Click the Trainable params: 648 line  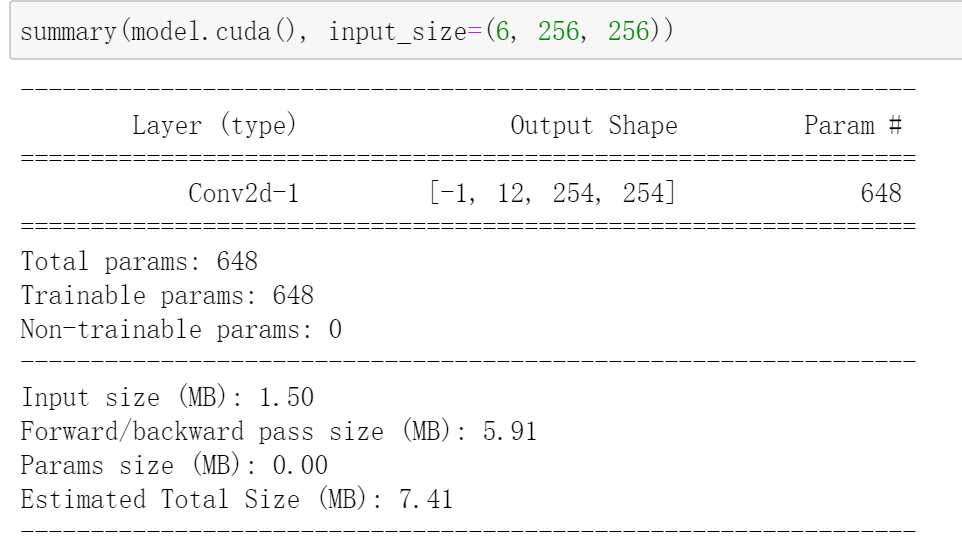[x=167, y=296]
